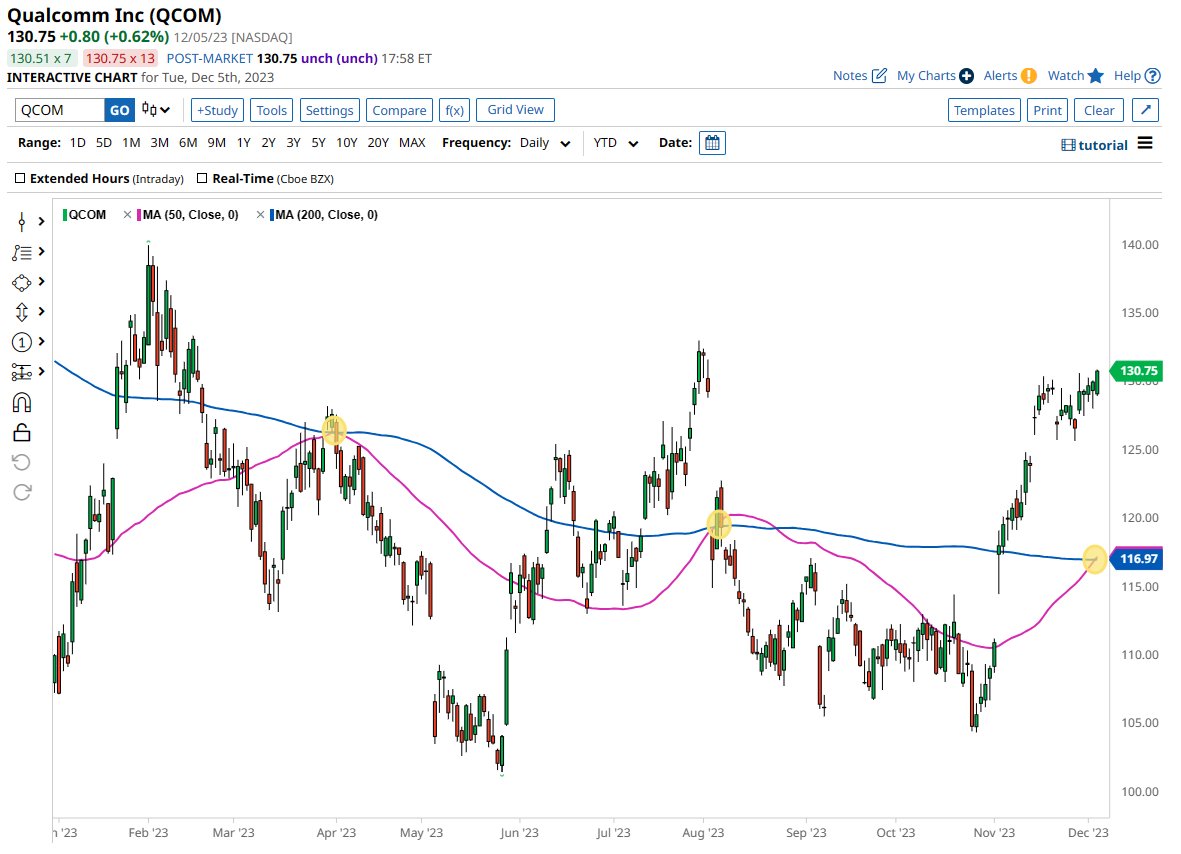Select the crosshair cursor tool icon
Screen dimensions: 1181x854
(22, 221)
